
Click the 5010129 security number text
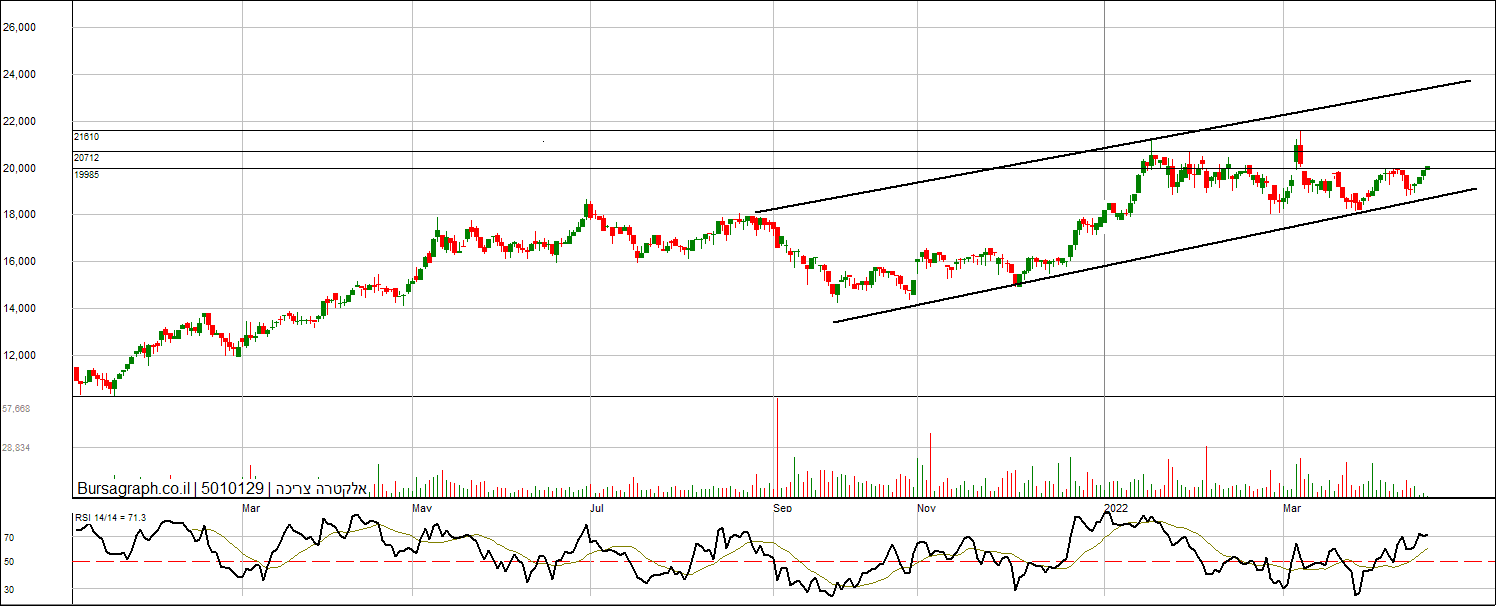click(x=232, y=489)
